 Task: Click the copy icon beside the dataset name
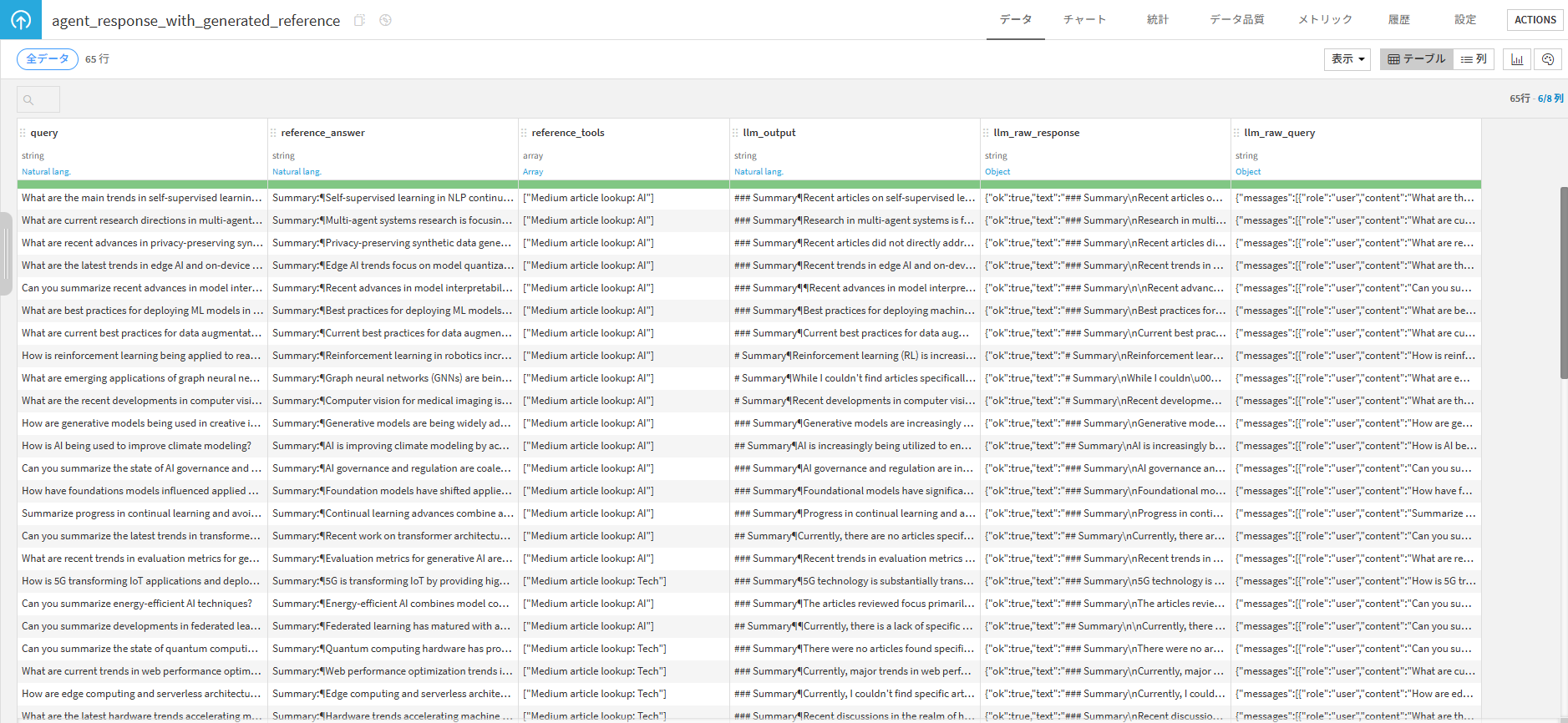pyautogui.click(x=359, y=20)
